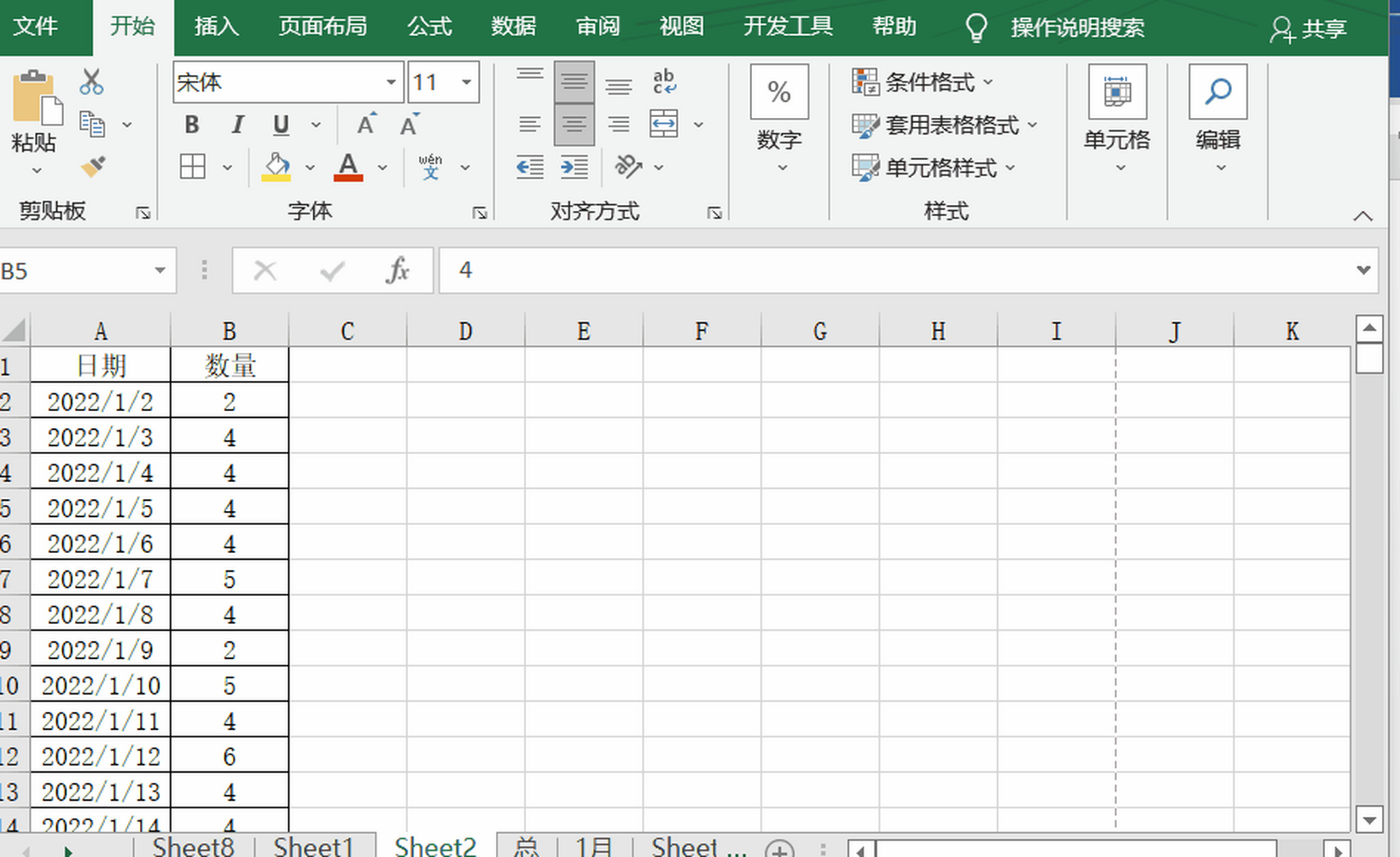This screenshot has height=857, width=1400.
Task: Apply bold formatting with the B icon
Action: point(192,125)
